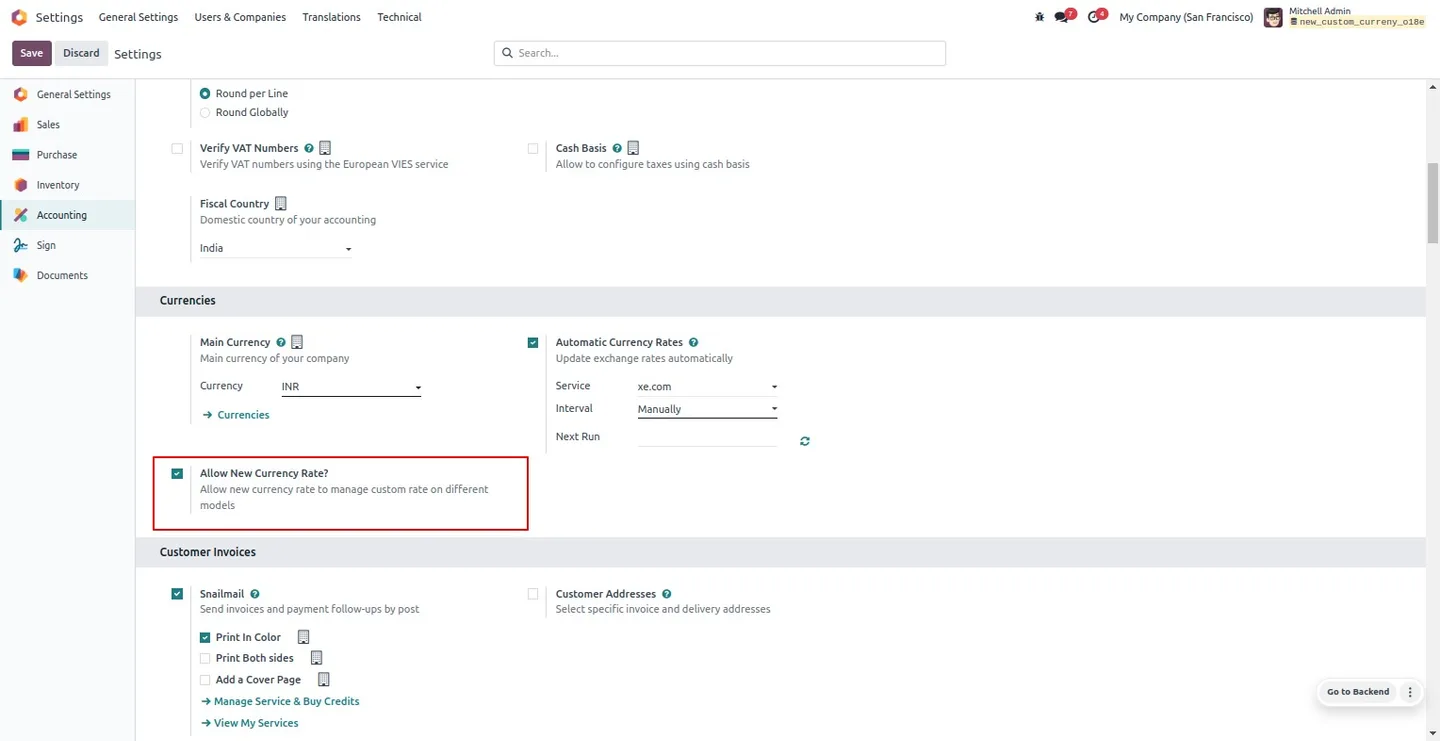Click company building icon beside Cash Basis
The height and width of the screenshot is (741, 1440).
(633, 148)
